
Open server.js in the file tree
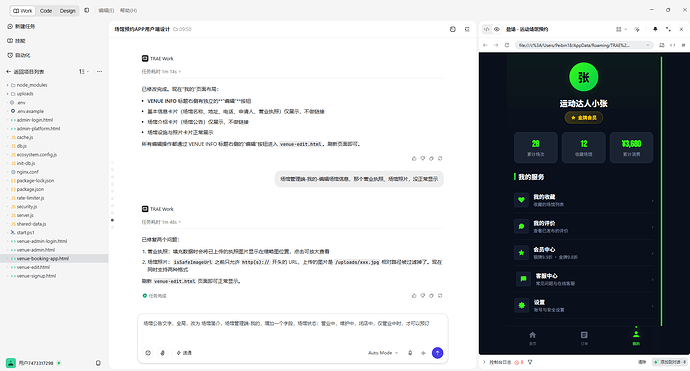(22, 215)
